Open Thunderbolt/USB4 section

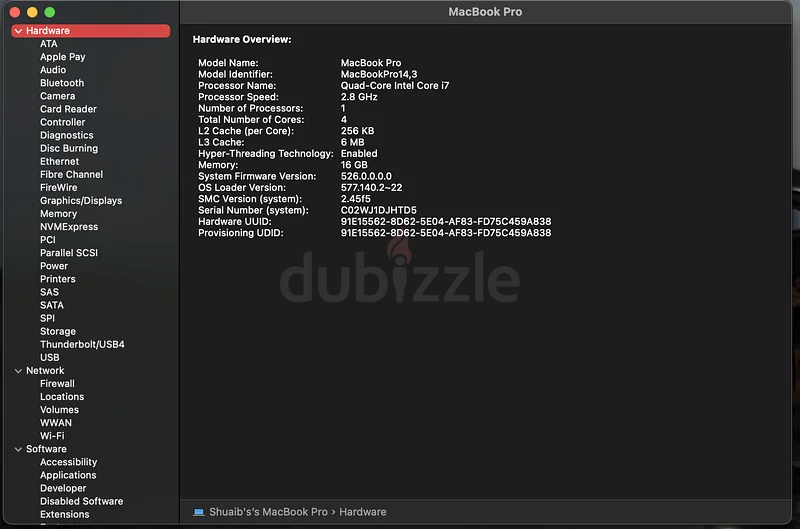82,344
